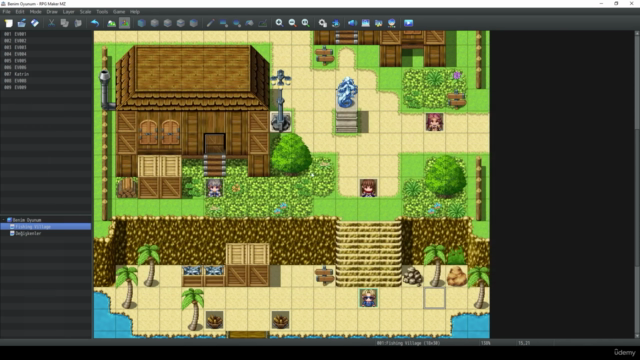Start Playtest with the play icon
The width and height of the screenshot is (640, 360).
(408, 23)
